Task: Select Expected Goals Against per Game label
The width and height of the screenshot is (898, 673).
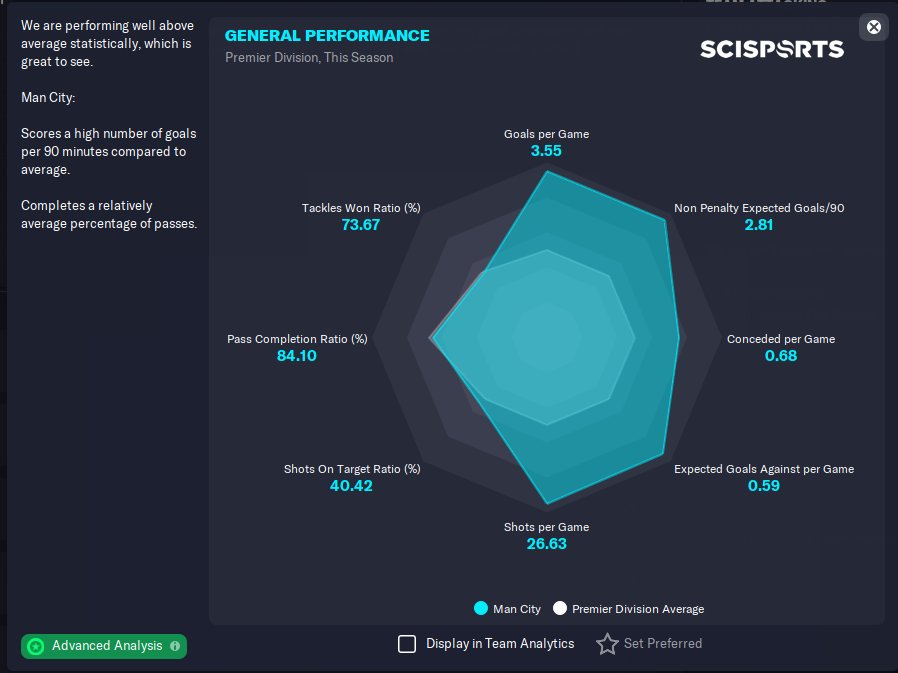Action: (x=764, y=469)
